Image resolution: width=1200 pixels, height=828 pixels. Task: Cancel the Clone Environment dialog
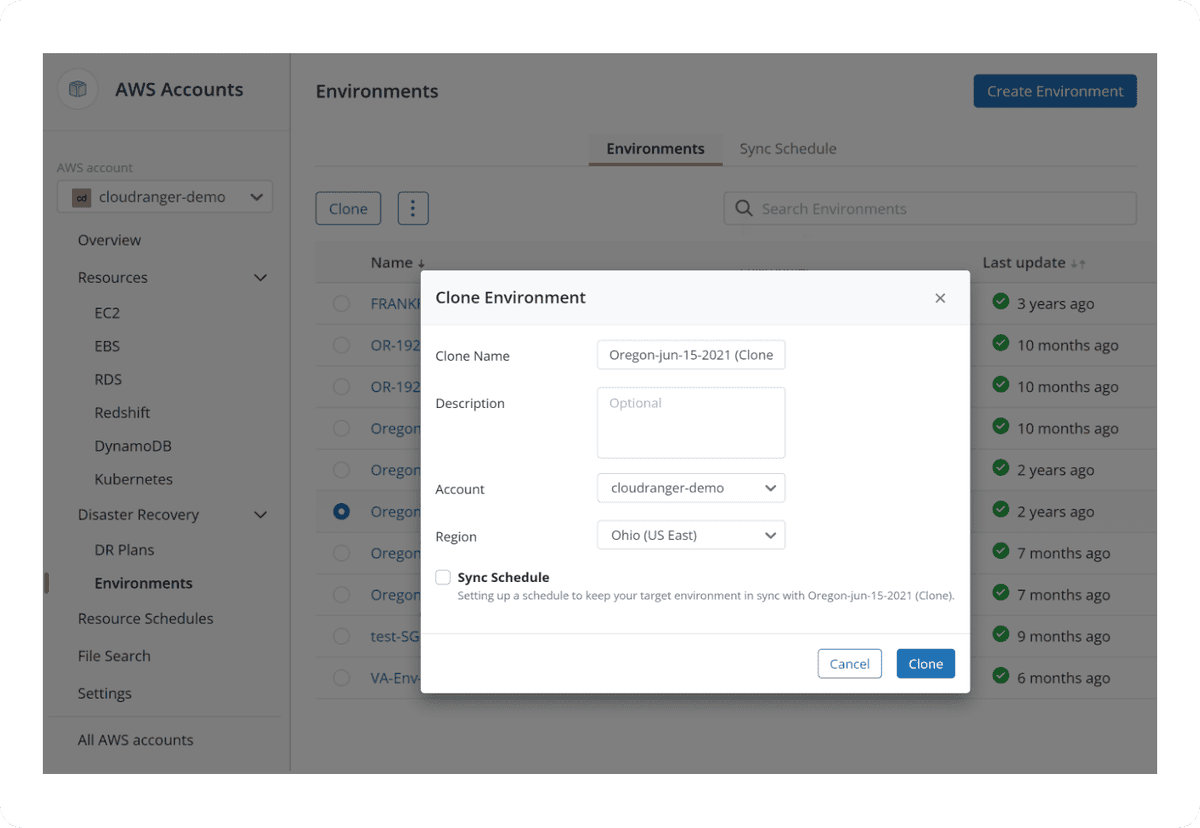pyautogui.click(x=849, y=663)
